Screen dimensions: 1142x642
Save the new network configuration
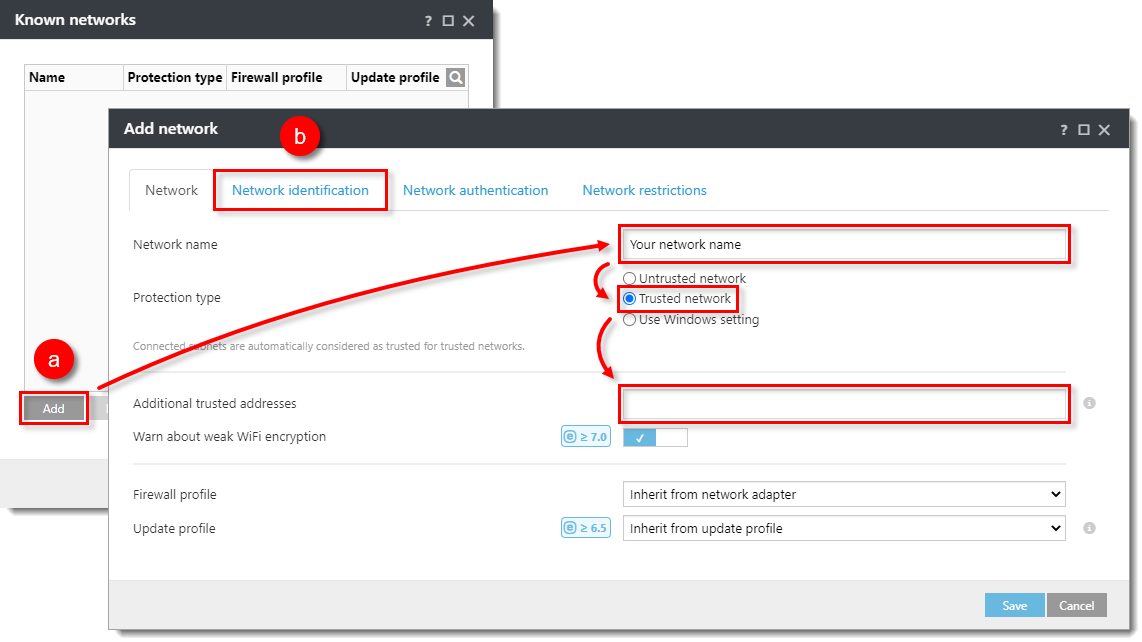(x=1014, y=605)
